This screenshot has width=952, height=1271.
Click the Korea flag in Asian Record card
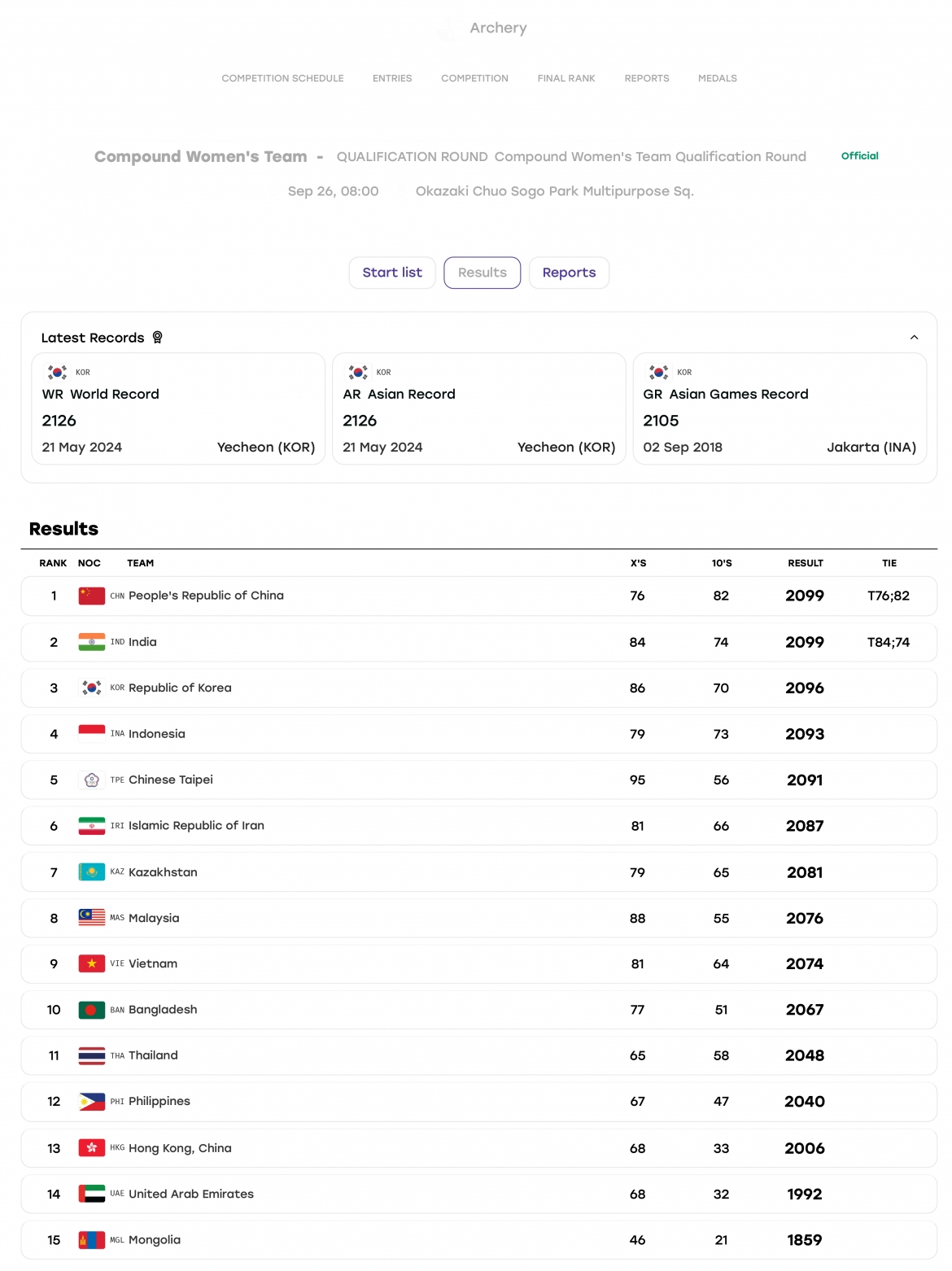tap(358, 373)
